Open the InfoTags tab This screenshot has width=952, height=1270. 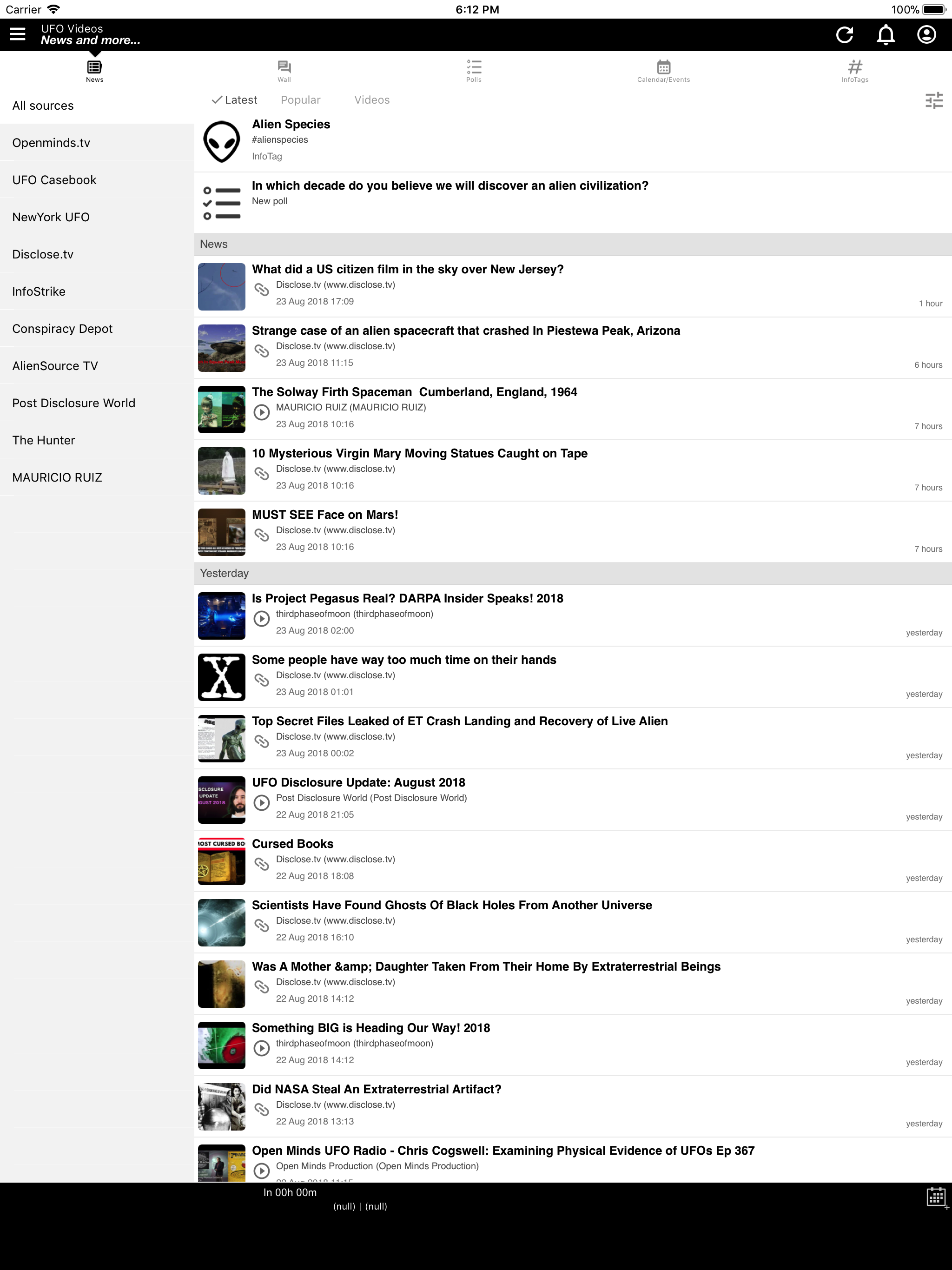click(855, 71)
